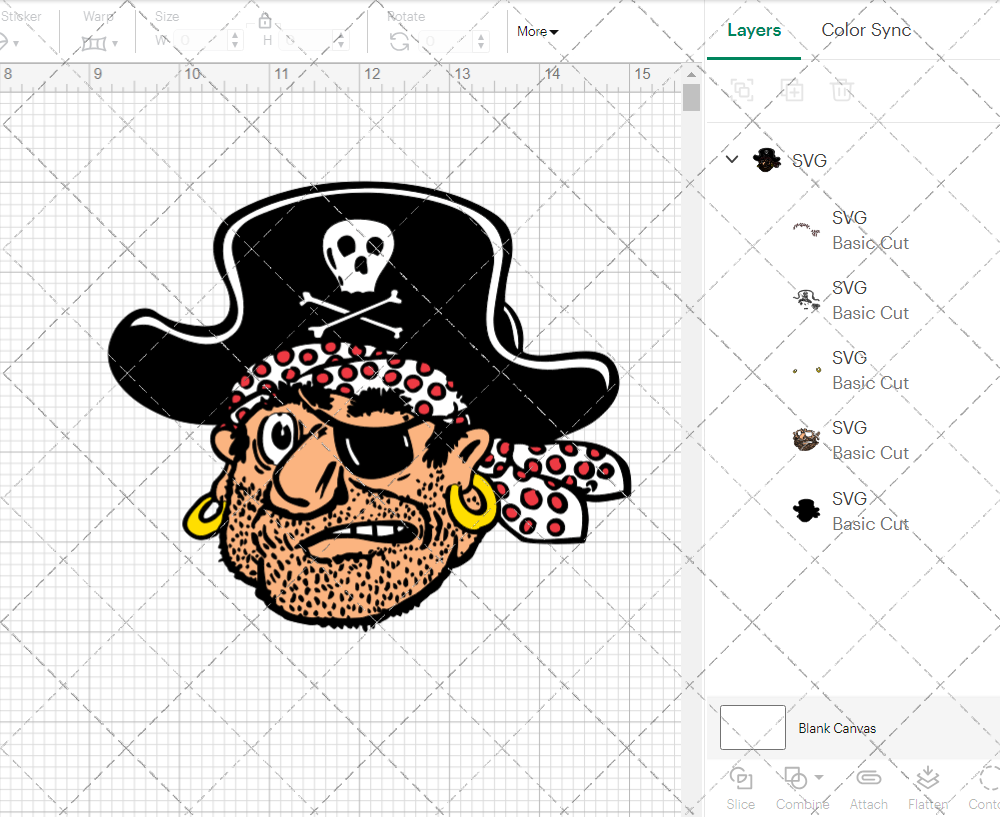Click the top SVG group thumbnail
Screen dimensions: 1000x817
click(x=767, y=159)
